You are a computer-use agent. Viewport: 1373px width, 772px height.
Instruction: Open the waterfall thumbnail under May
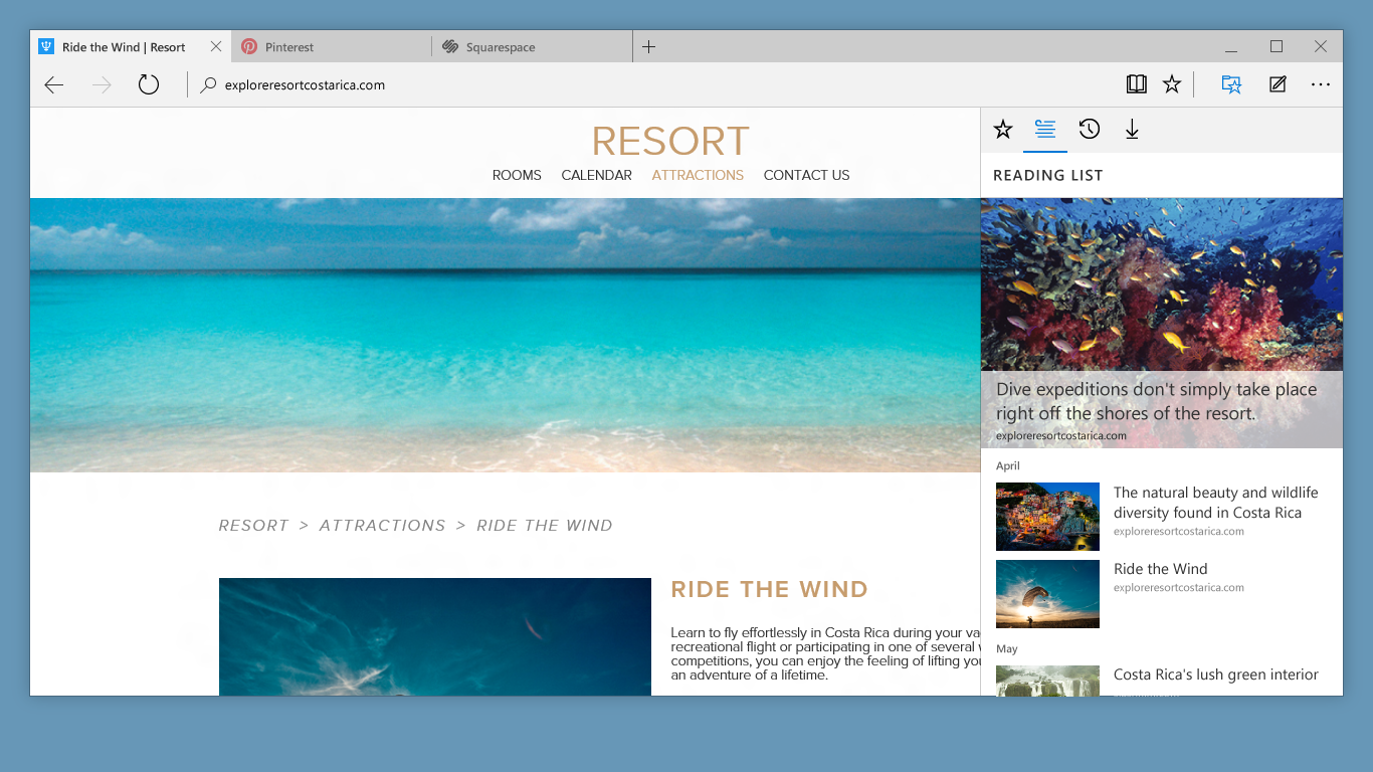click(1048, 681)
